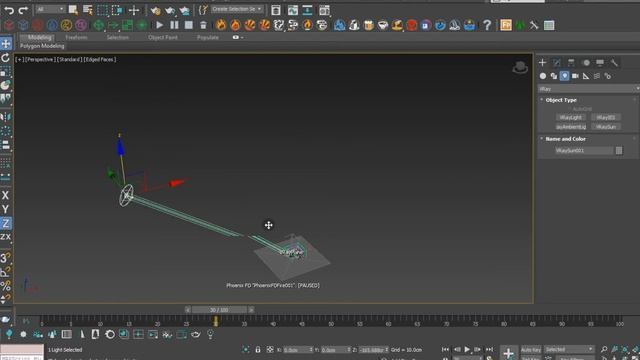This screenshot has height=360, width=640.
Task: Select the Cameras category in the Create panel
Action: [x=575, y=76]
